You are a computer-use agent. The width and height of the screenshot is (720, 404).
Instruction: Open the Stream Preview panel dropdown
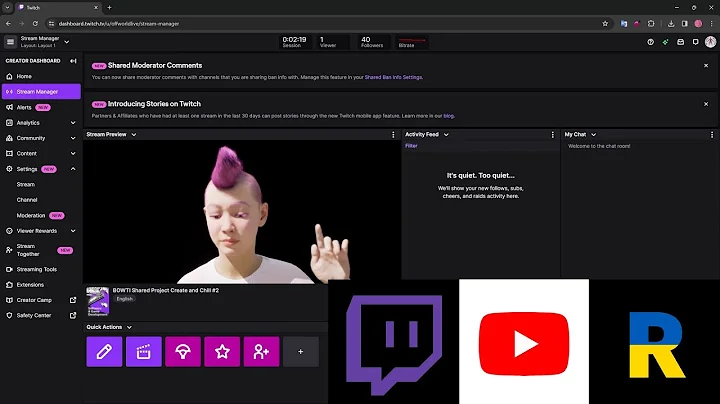click(134, 135)
